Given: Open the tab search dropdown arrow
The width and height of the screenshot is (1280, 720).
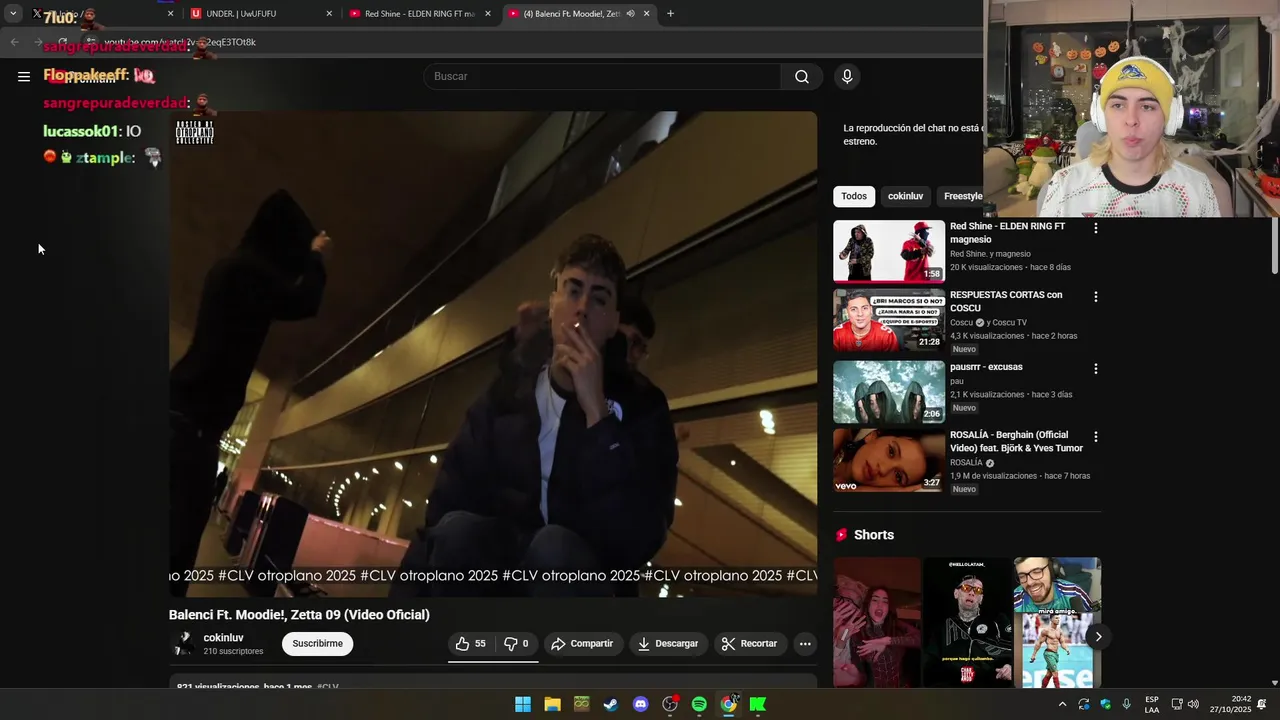Looking at the screenshot, I should point(13,14).
